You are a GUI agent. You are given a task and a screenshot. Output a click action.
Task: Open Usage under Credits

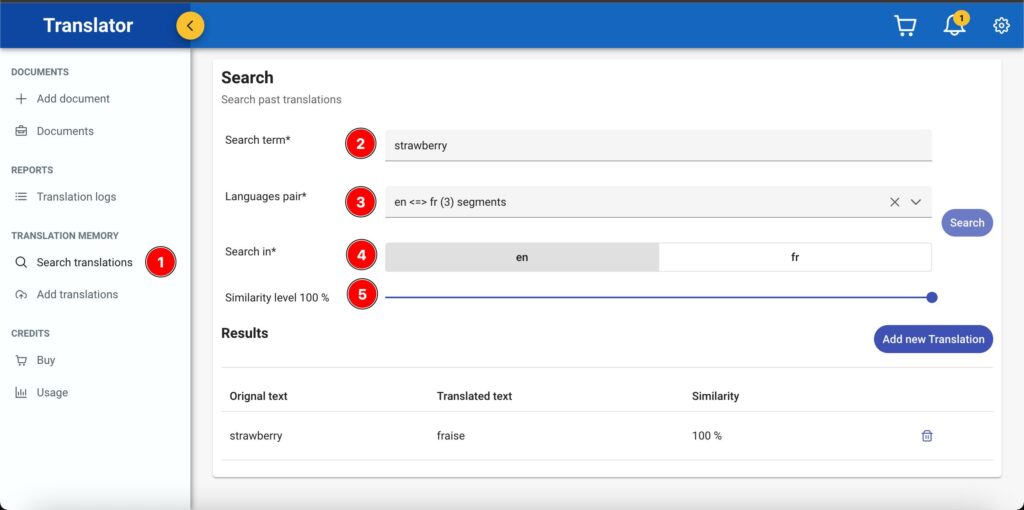point(52,393)
